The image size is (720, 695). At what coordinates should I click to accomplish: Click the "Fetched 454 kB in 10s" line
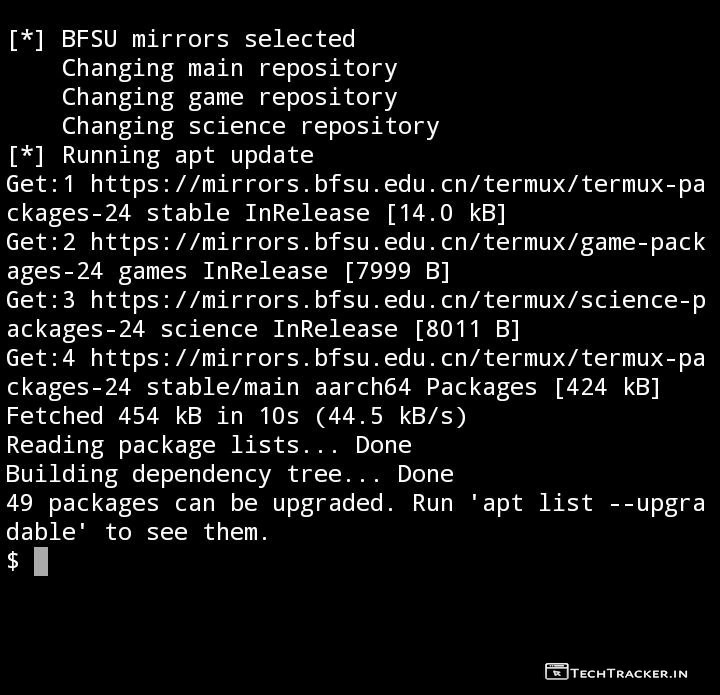[x=236, y=416]
